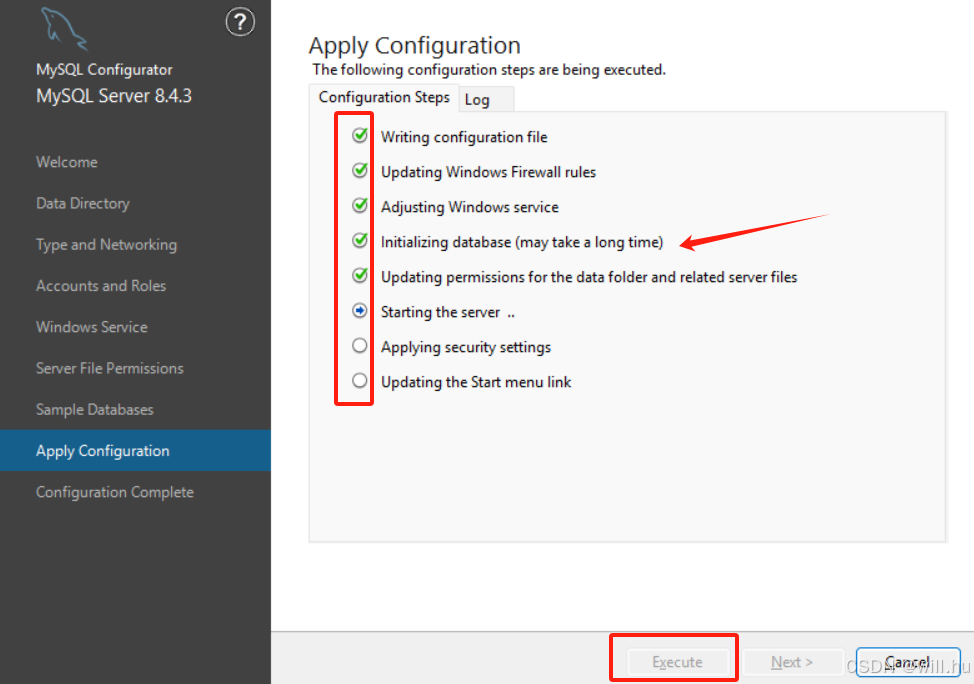Screen dimensions: 974x684
Task: Click 'Updating the Start menu link' text
Action: (476, 382)
